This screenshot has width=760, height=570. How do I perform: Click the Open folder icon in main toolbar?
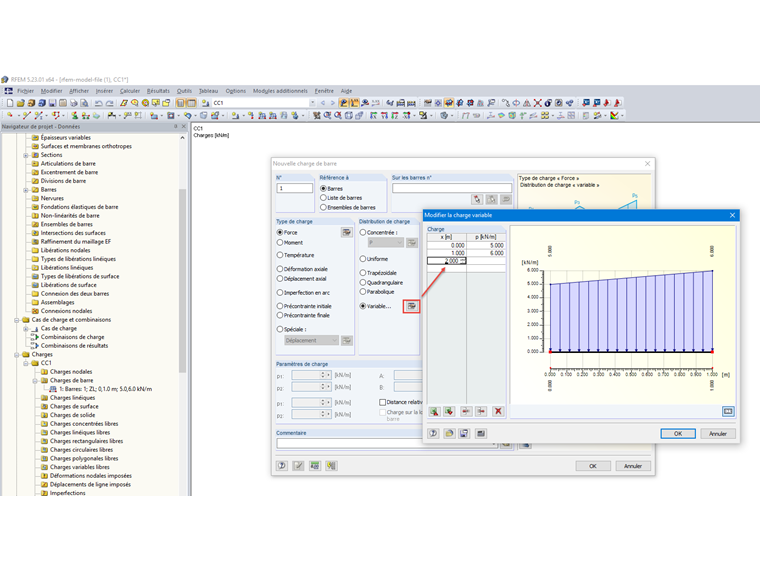[x=20, y=103]
